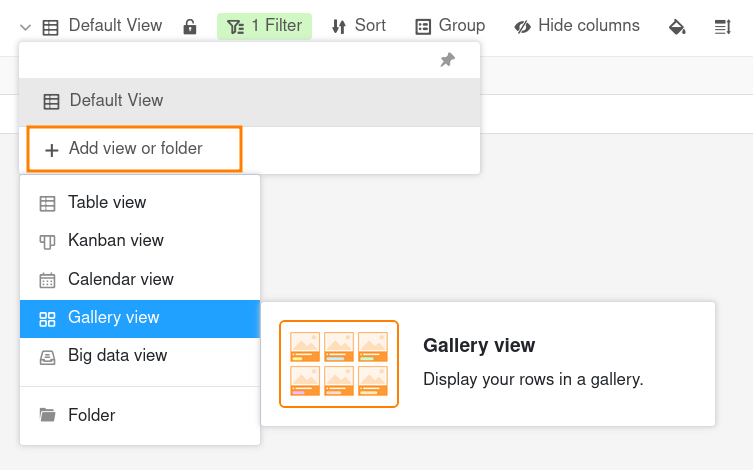753x470 pixels.
Task: Click the Gallery view preview thumbnail
Action: [x=339, y=364]
